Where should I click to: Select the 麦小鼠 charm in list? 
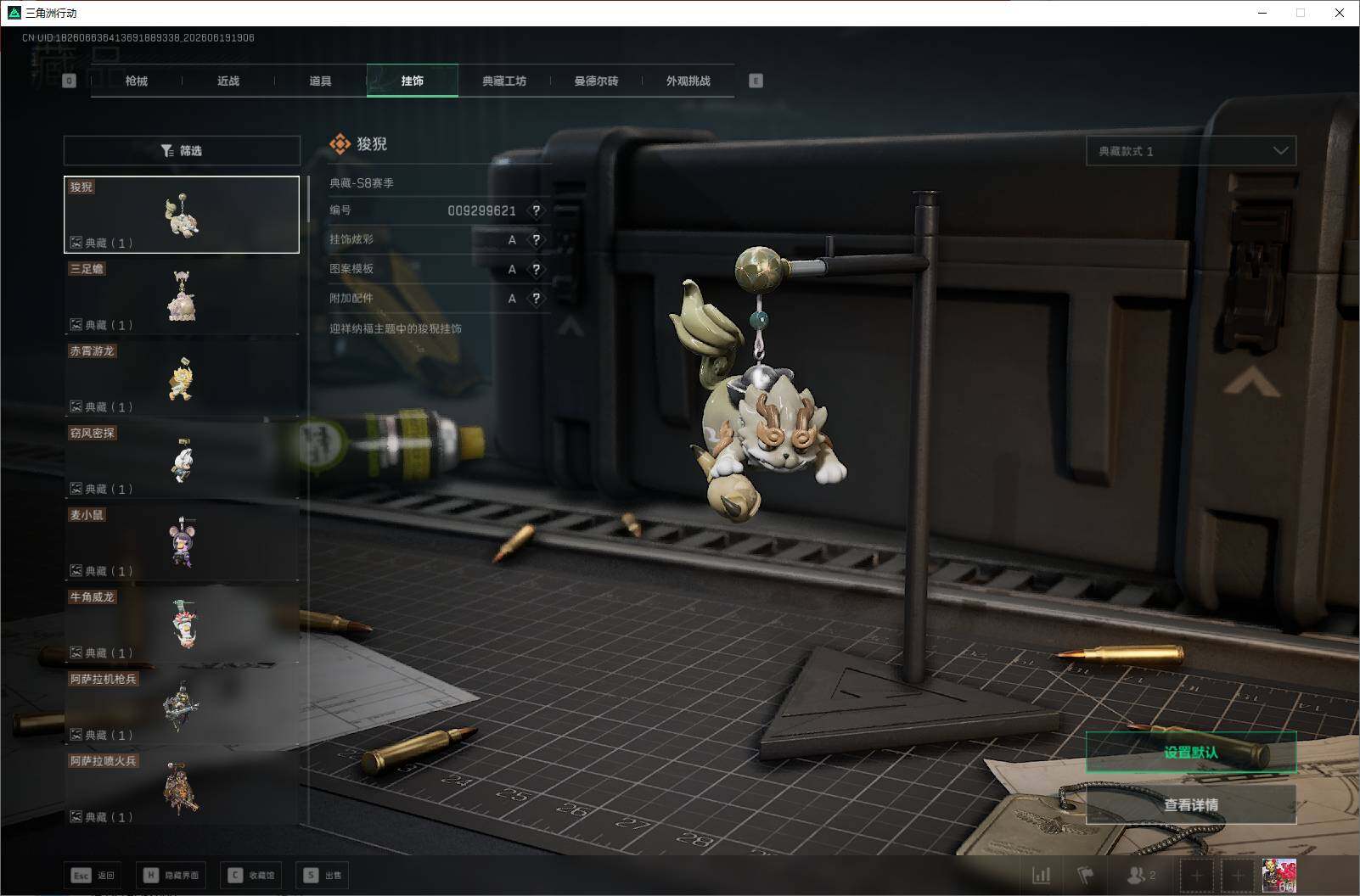pos(182,542)
